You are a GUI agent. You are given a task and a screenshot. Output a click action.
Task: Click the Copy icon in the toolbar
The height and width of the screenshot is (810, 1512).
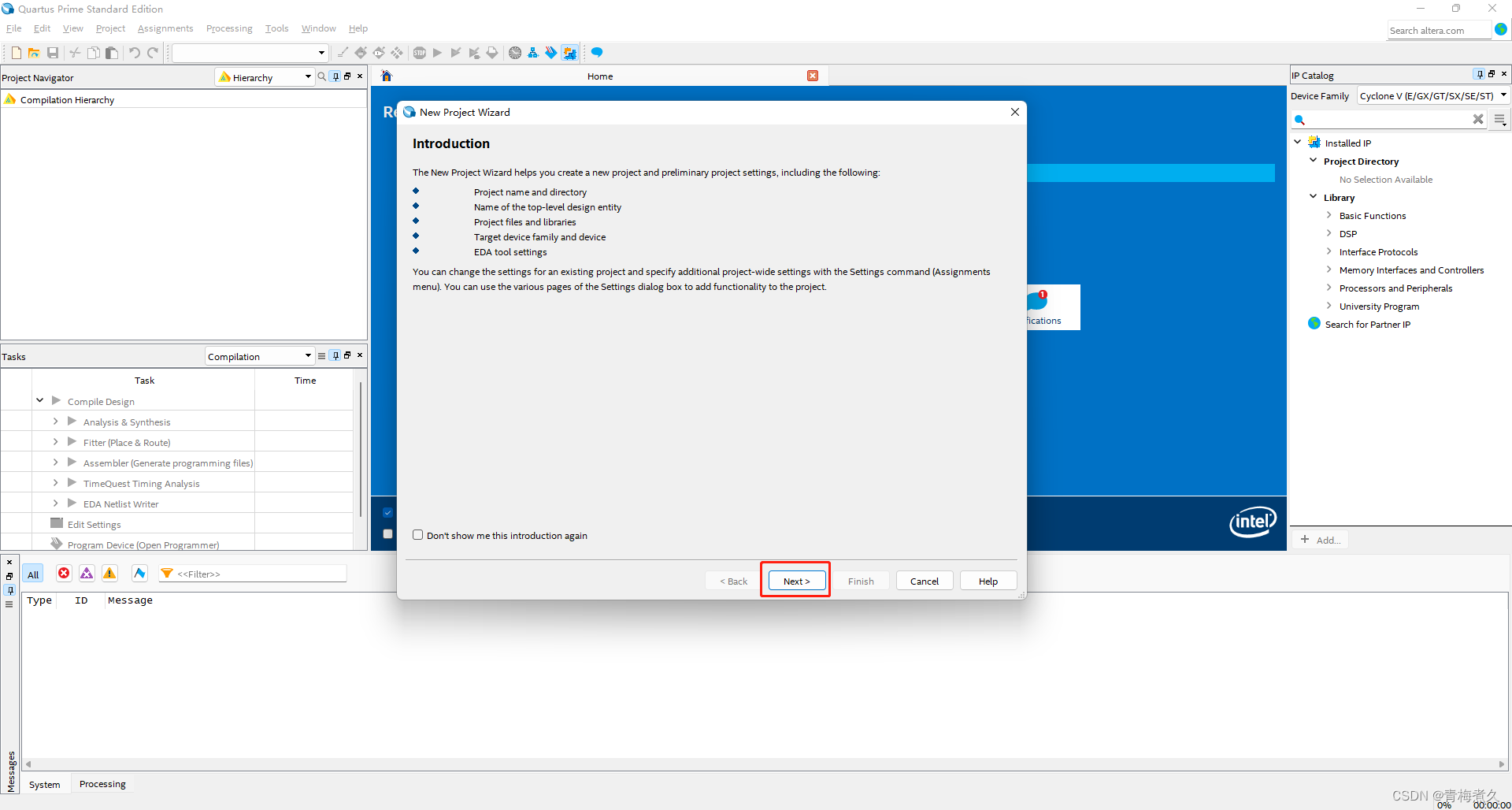pyautogui.click(x=93, y=53)
